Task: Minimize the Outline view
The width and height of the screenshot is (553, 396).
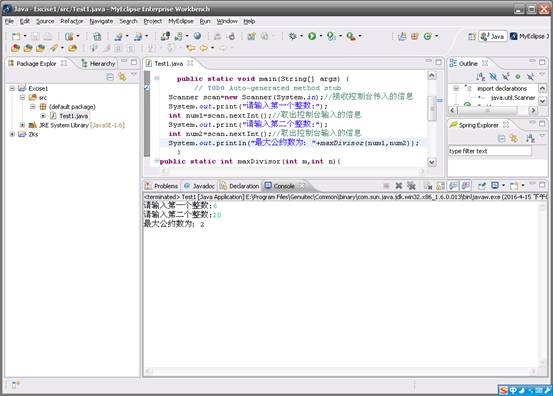Action: pyautogui.click(x=532, y=62)
